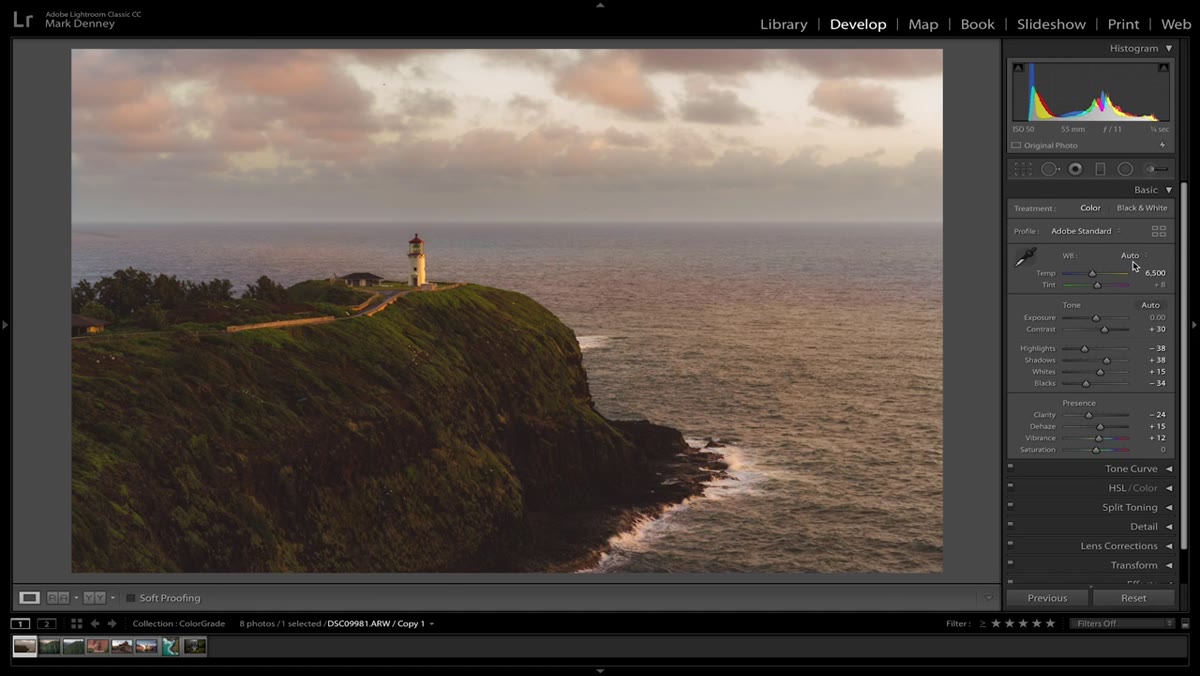Screen dimensions: 1200x676
Task: Select the turquoise water filmstrip thumbnail
Action: (x=170, y=646)
